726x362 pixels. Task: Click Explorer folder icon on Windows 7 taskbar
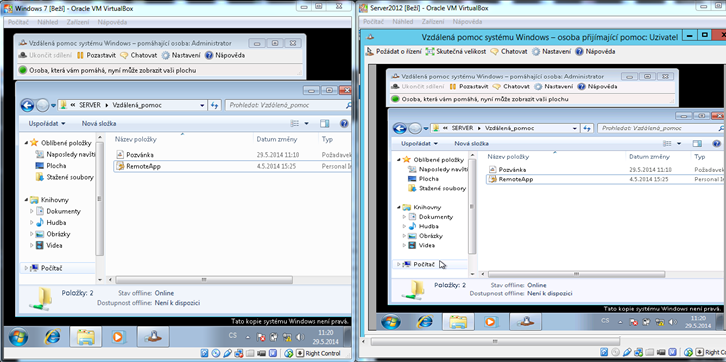pyautogui.click(x=86, y=337)
